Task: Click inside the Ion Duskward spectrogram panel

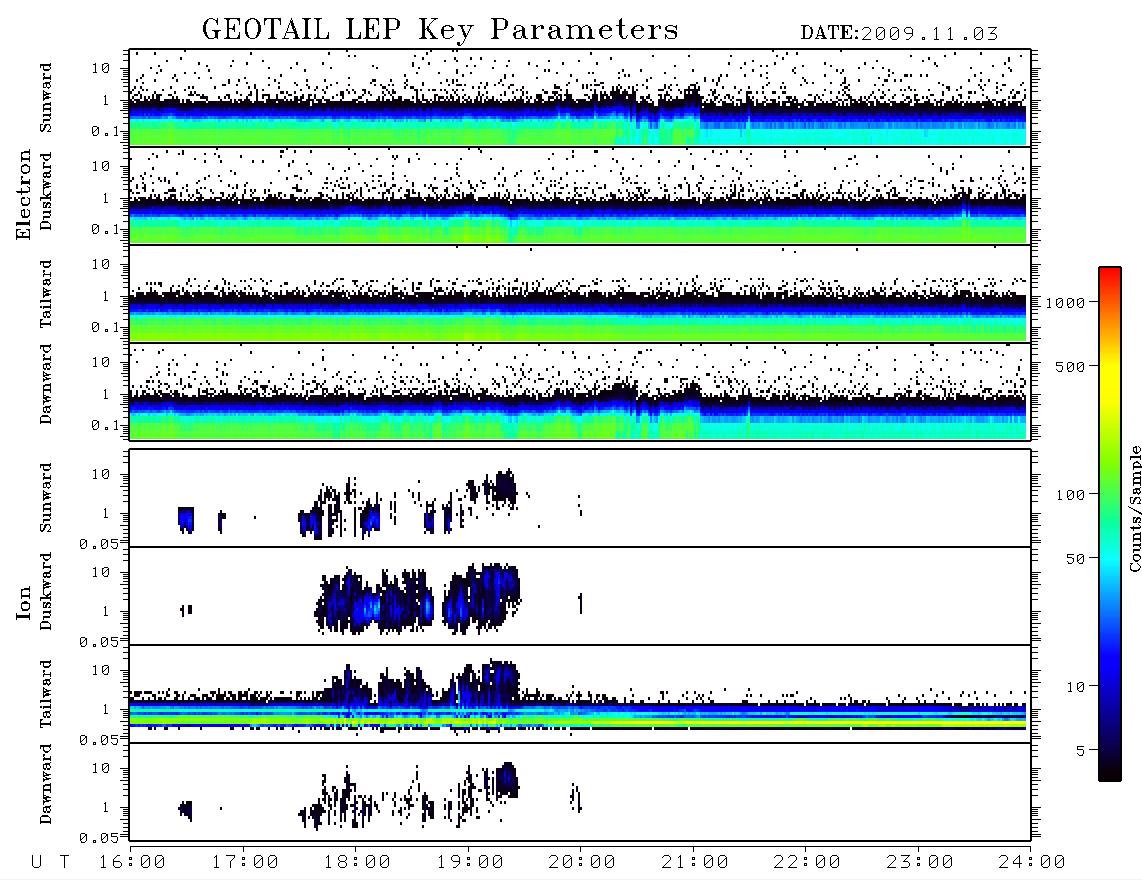Action: 580,596
